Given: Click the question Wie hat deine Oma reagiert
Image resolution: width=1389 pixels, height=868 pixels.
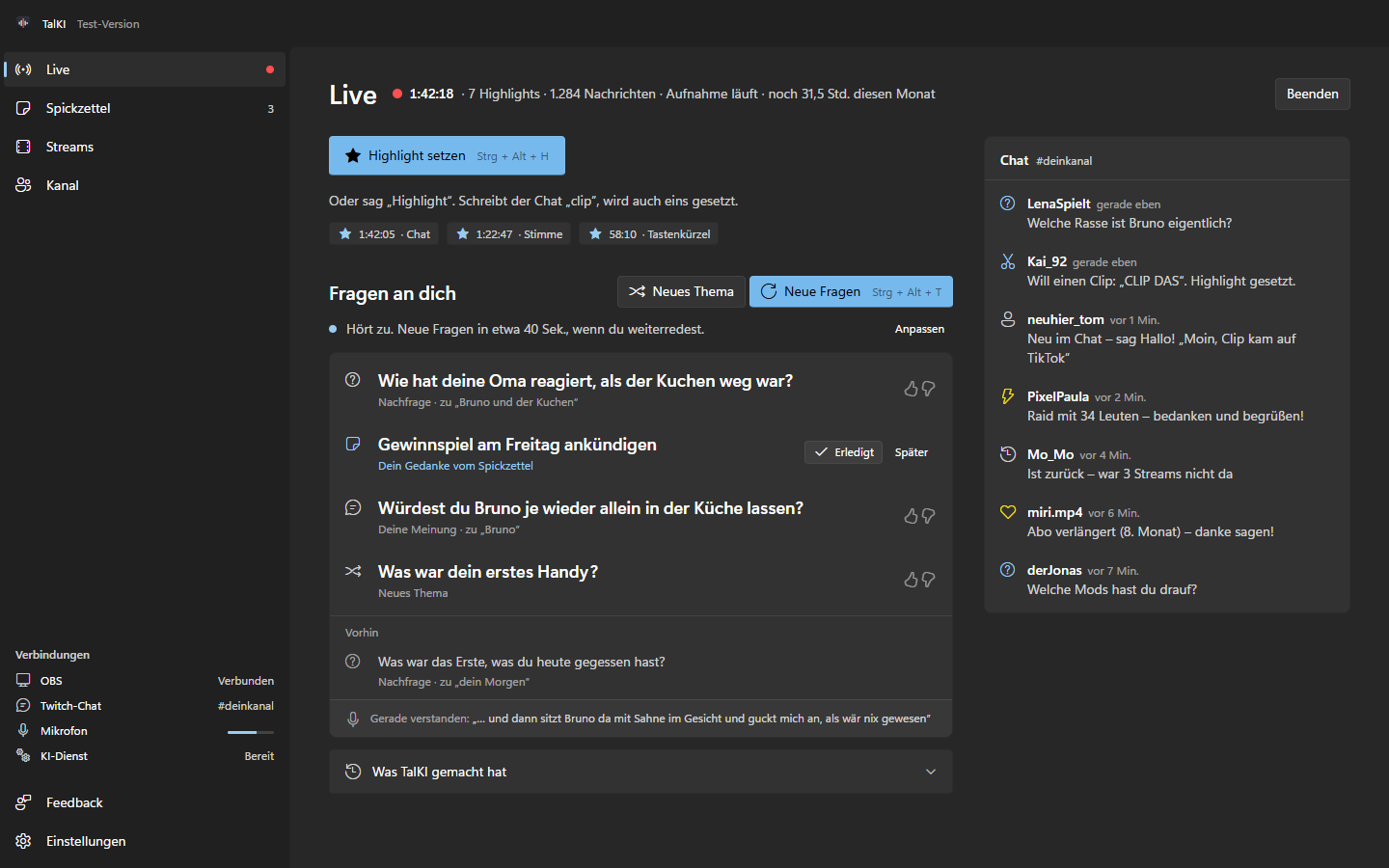Looking at the screenshot, I should tap(586, 381).
